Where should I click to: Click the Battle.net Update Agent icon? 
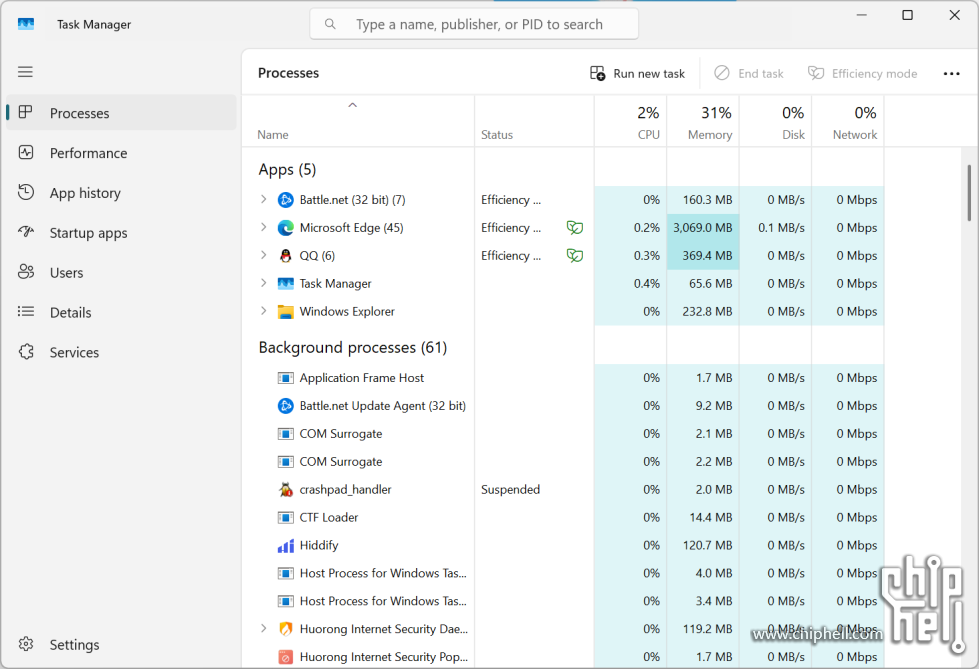(285, 406)
